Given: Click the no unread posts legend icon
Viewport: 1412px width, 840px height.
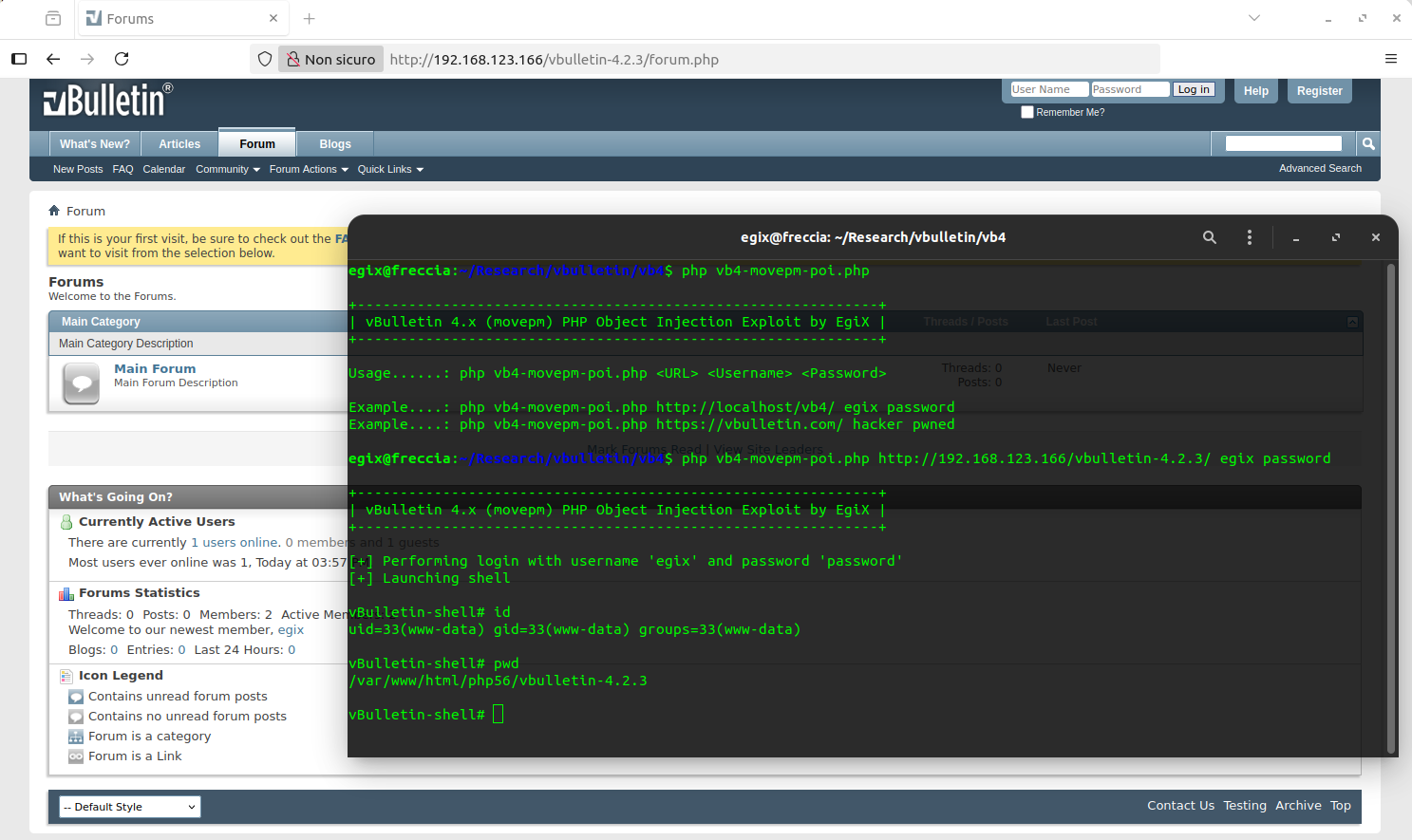Looking at the screenshot, I should click(76, 717).
